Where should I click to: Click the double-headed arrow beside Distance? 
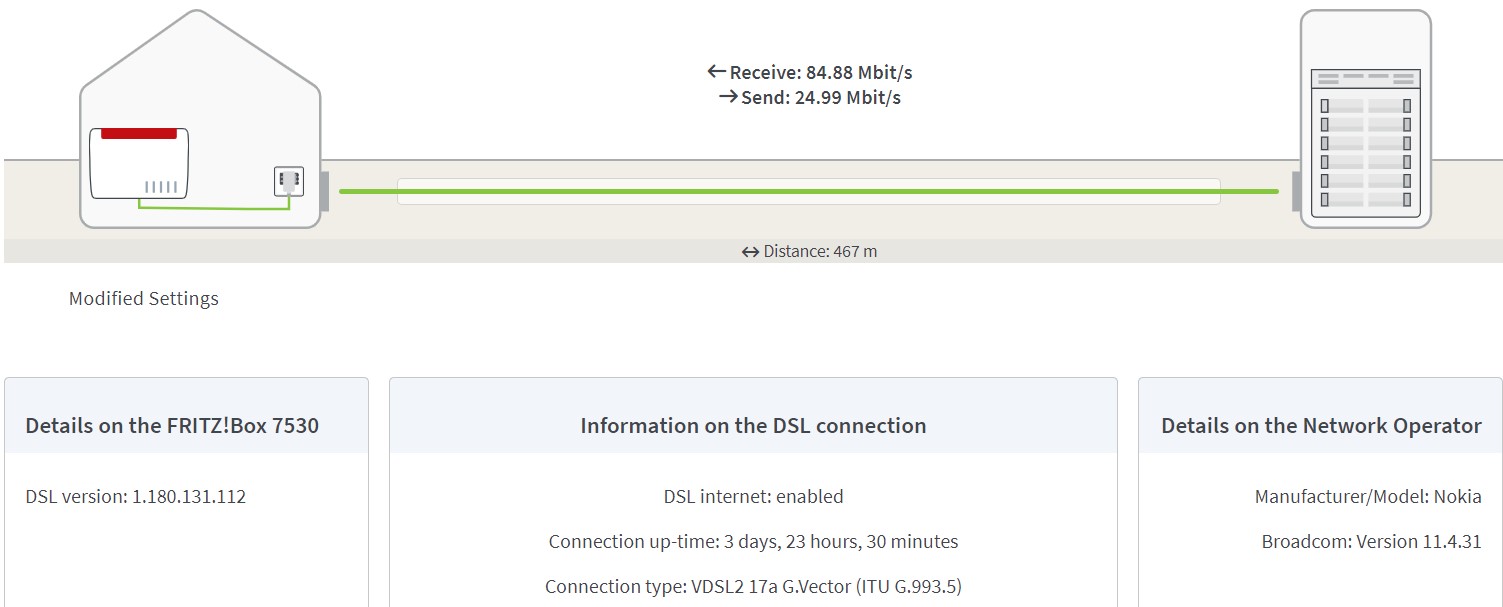pyautogui.click(x=750, y=252)
